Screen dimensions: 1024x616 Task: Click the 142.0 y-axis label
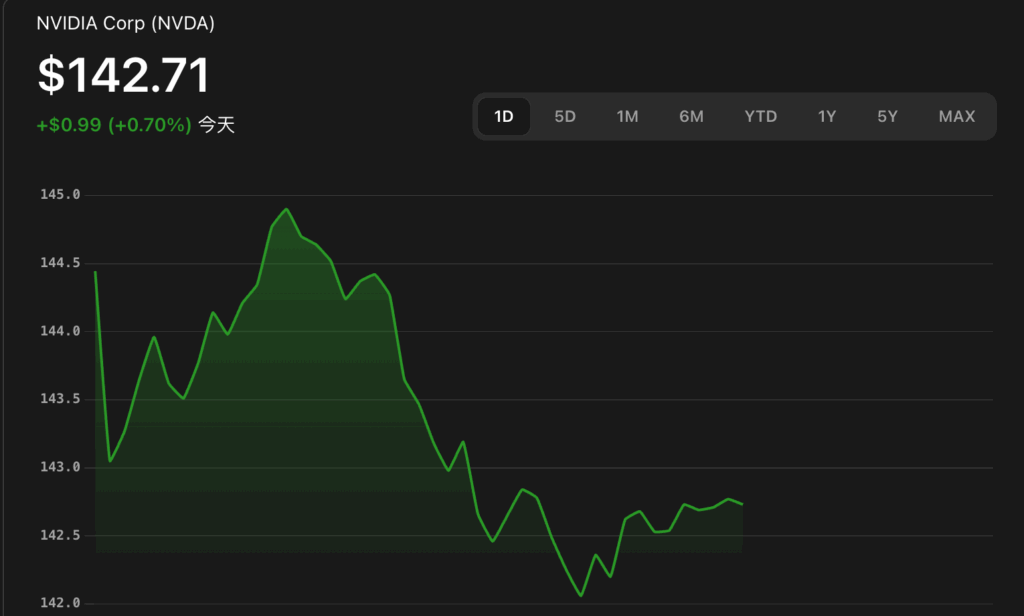pos(60,603)
